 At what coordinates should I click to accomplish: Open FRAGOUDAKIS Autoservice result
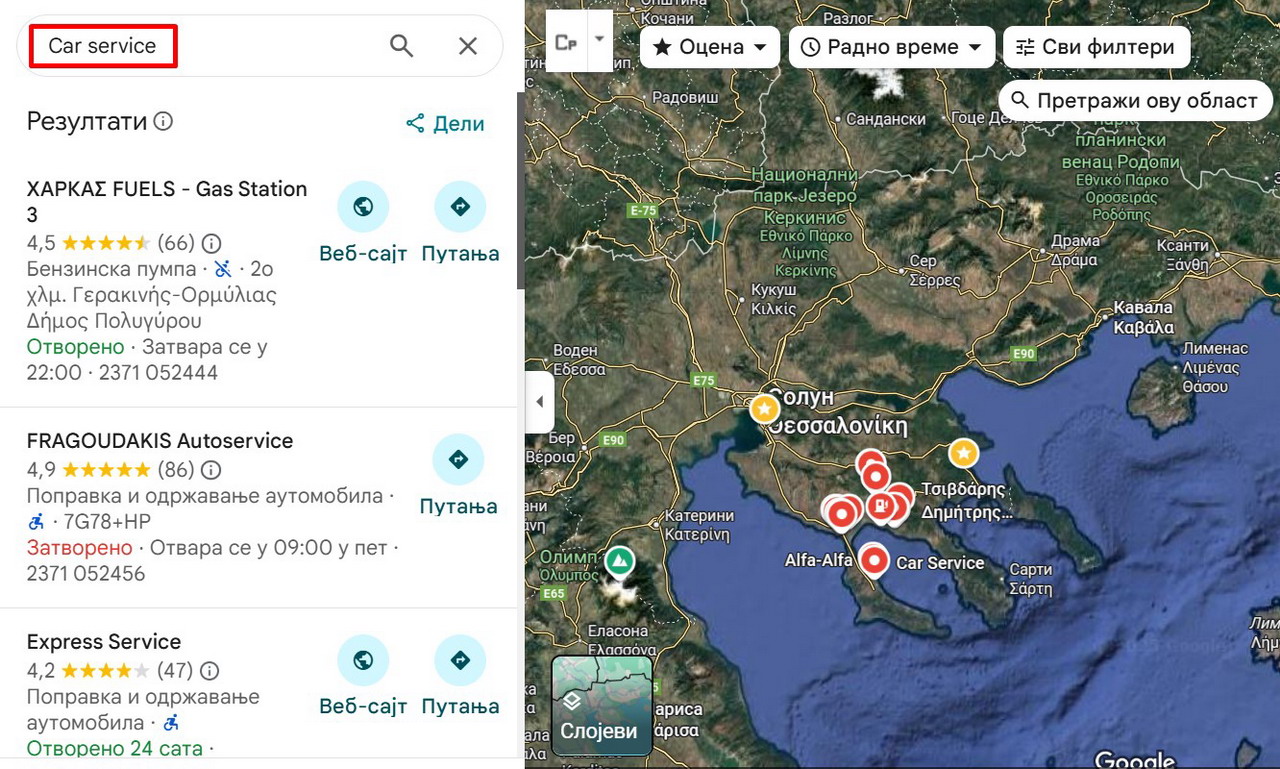[160, 441]
